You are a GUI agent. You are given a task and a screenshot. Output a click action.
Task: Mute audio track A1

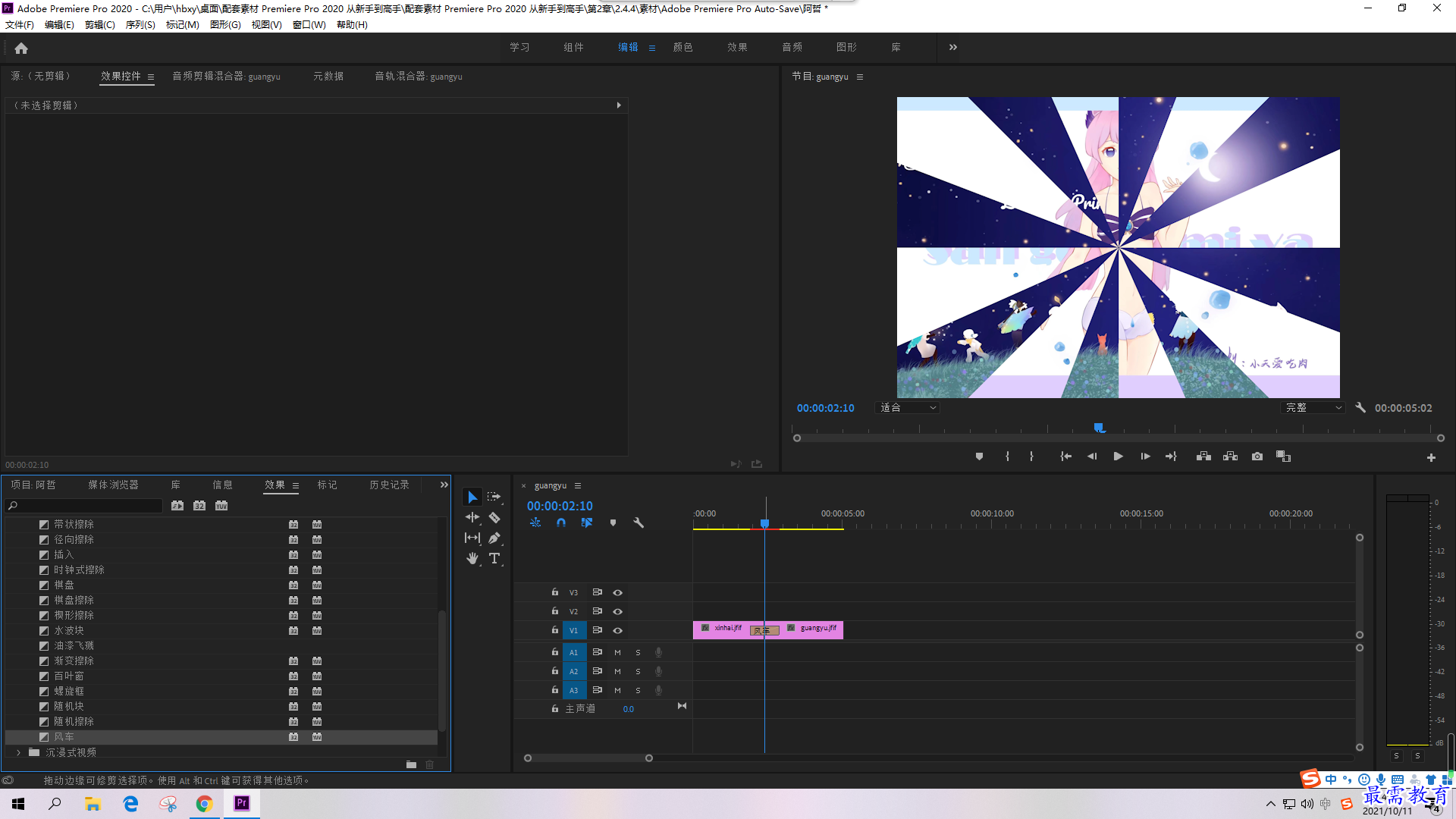617,652
